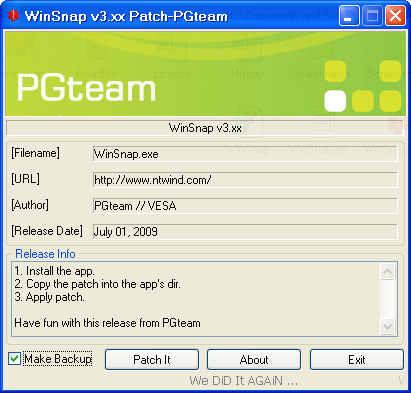Click the Exit button
The width and height of the screenshot is (411, 393).
[x=357, y=360]
